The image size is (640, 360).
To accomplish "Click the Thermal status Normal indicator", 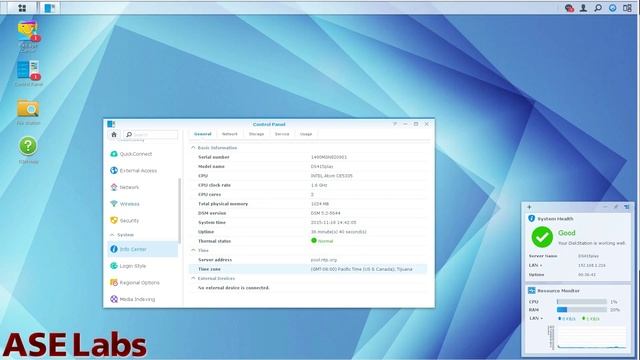I will point(322,241).
